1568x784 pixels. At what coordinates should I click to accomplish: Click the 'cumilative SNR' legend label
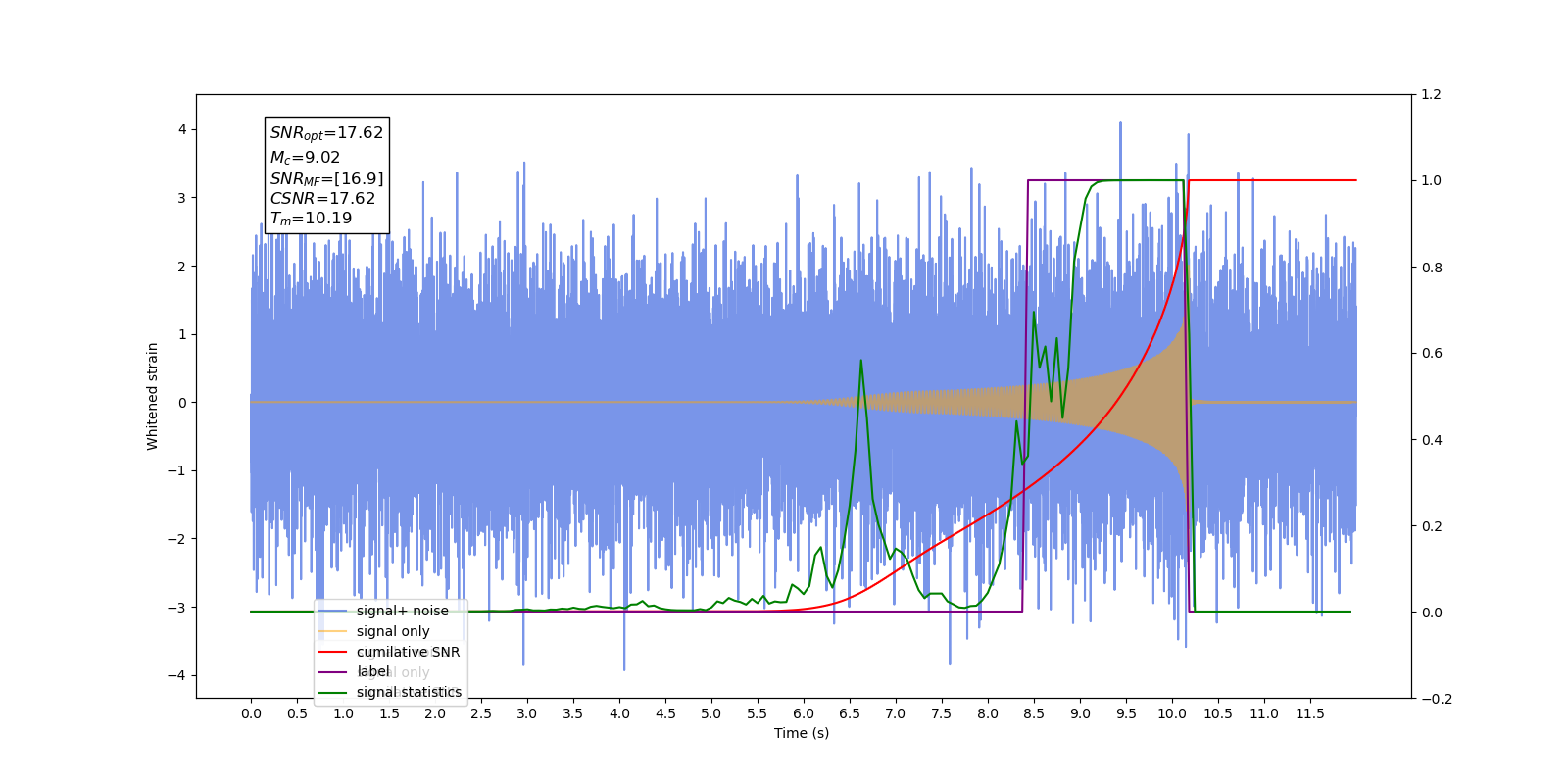click(408, 652)
